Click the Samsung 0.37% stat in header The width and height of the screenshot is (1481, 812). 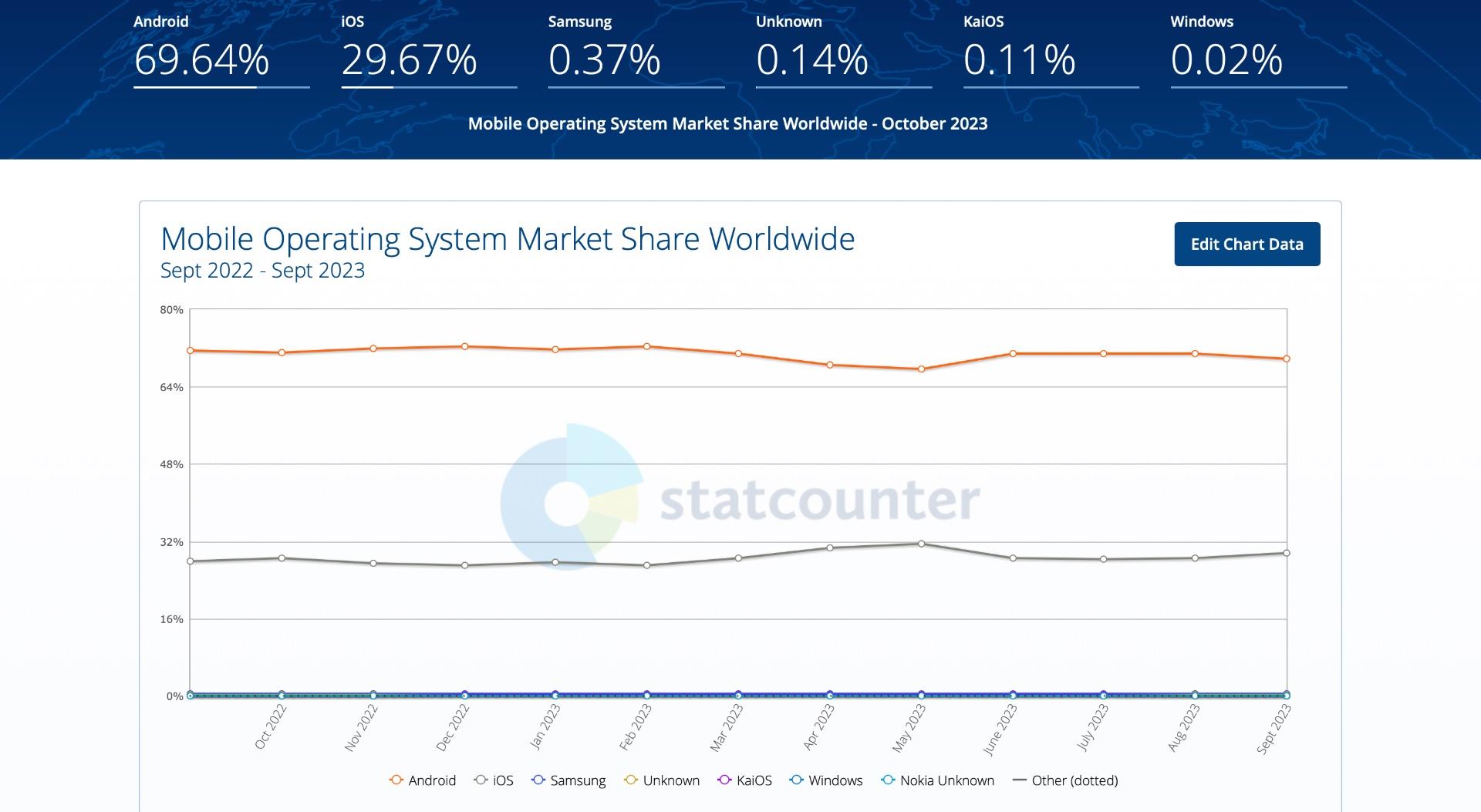(x=636, y=51)
